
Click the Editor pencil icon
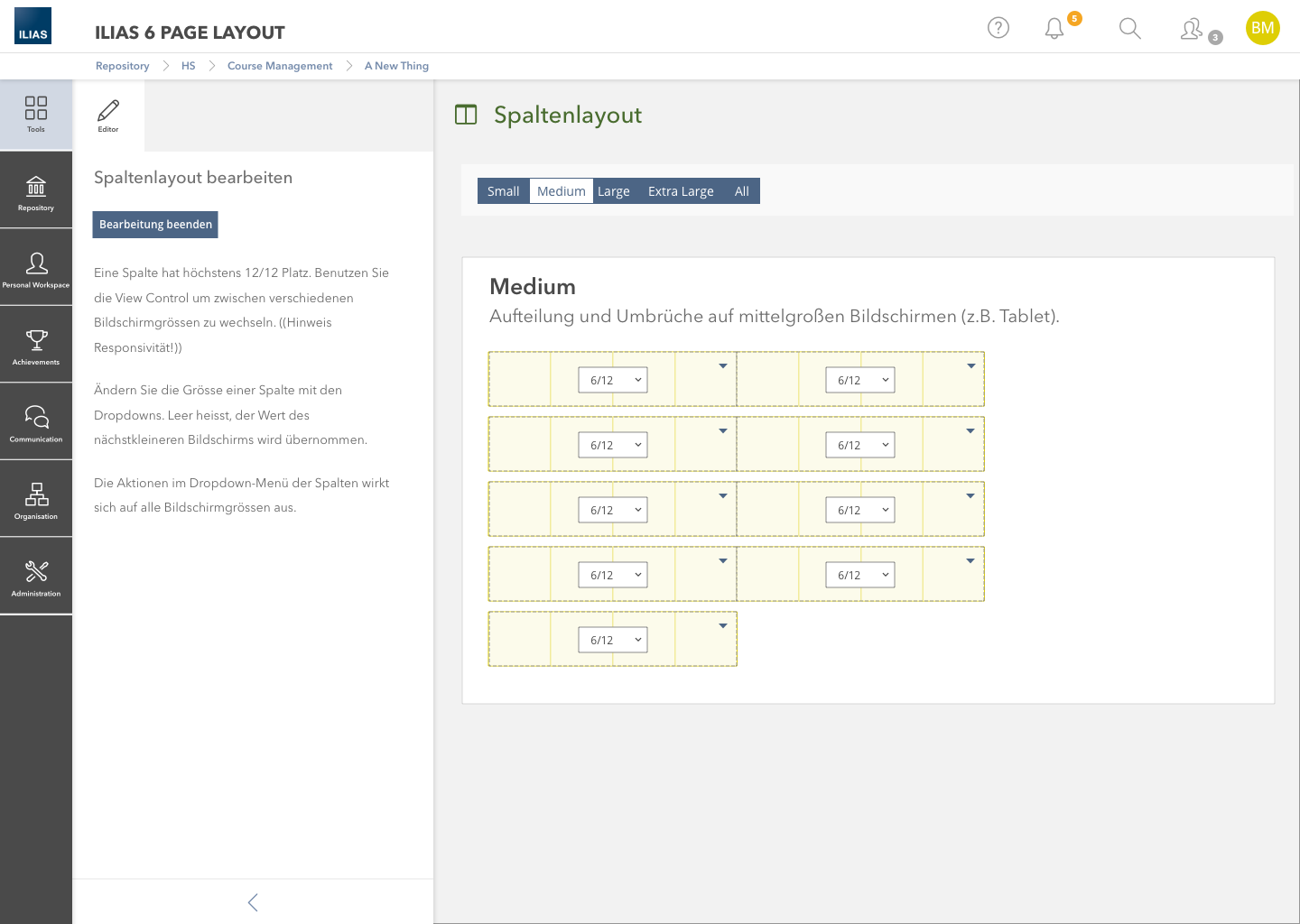[108, 115]
